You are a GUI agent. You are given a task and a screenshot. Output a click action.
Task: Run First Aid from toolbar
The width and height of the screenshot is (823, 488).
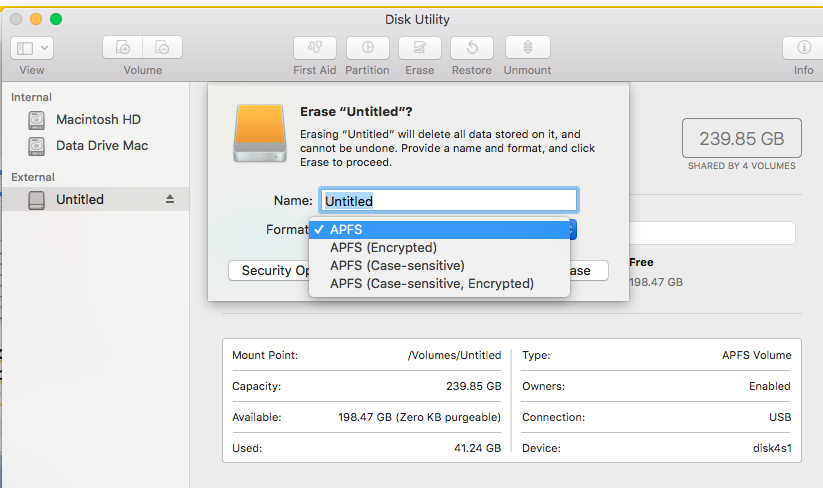tap(315, 48)
